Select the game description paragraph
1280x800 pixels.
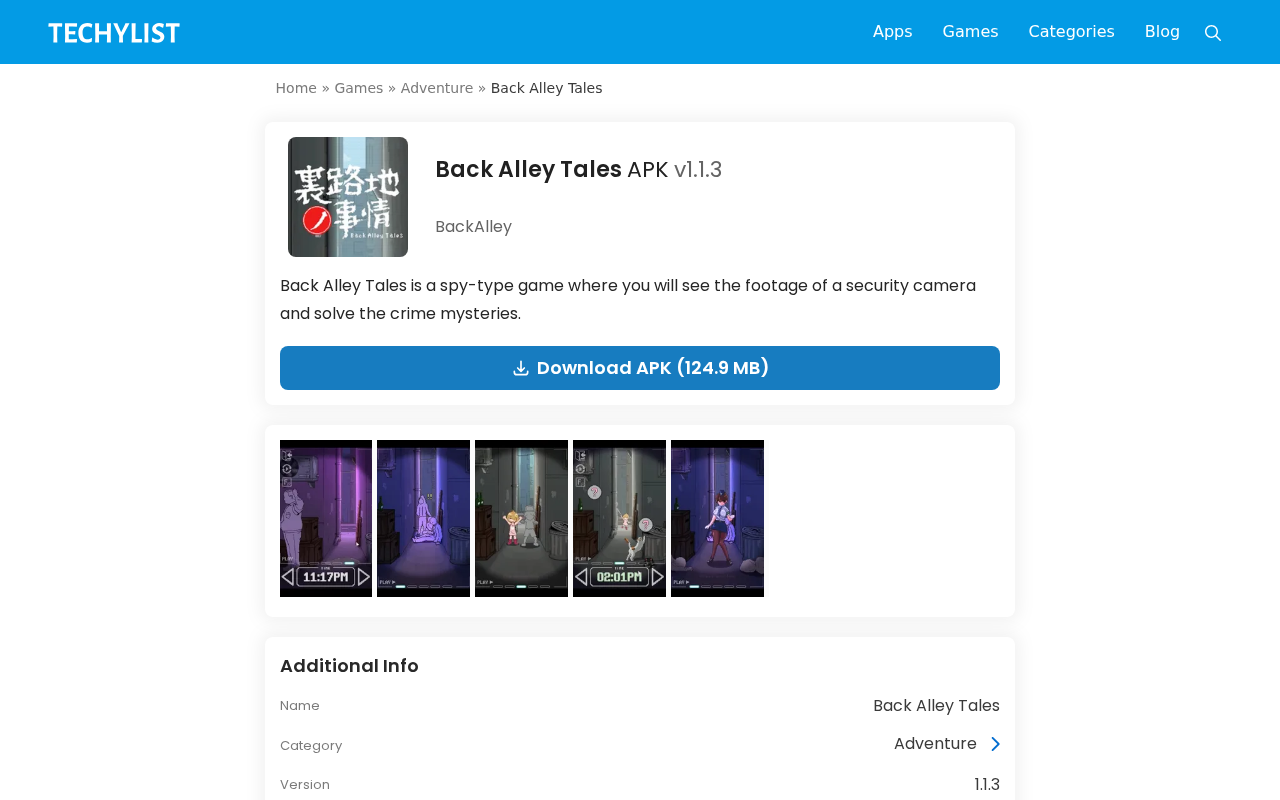(628, 300)
